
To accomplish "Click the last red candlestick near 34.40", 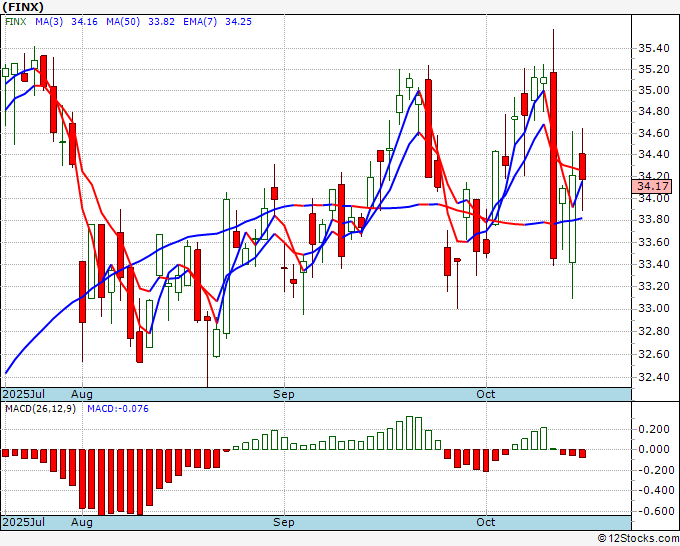I will [582, 167].
